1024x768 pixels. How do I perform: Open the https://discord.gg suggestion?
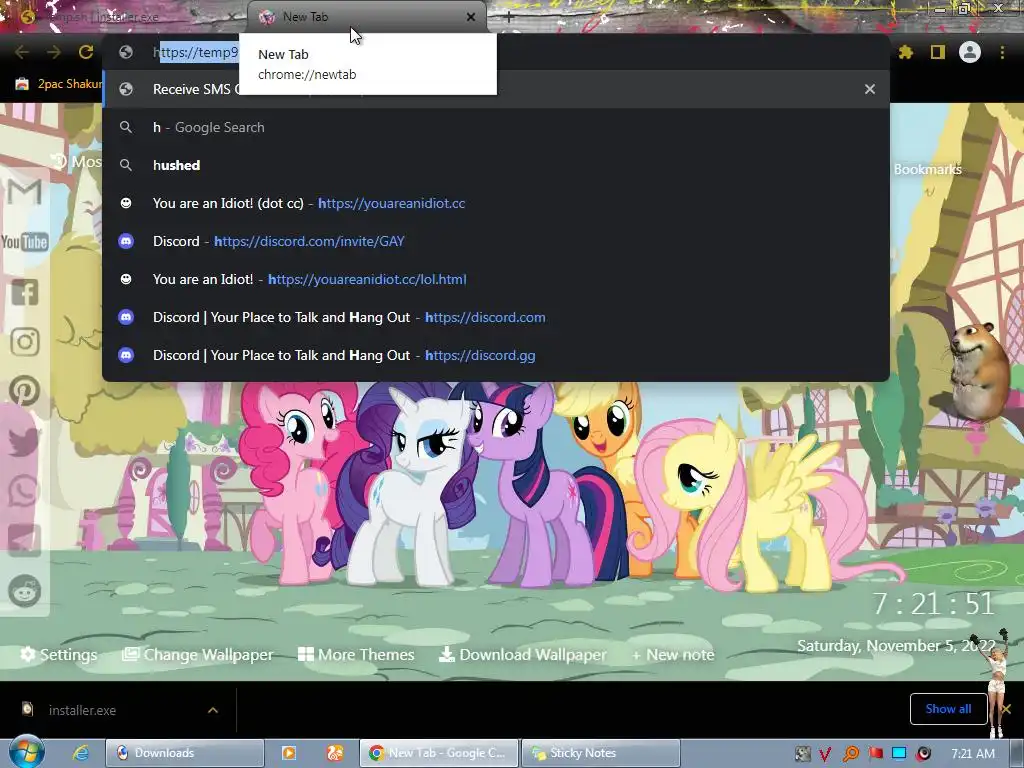coord(496,355)
